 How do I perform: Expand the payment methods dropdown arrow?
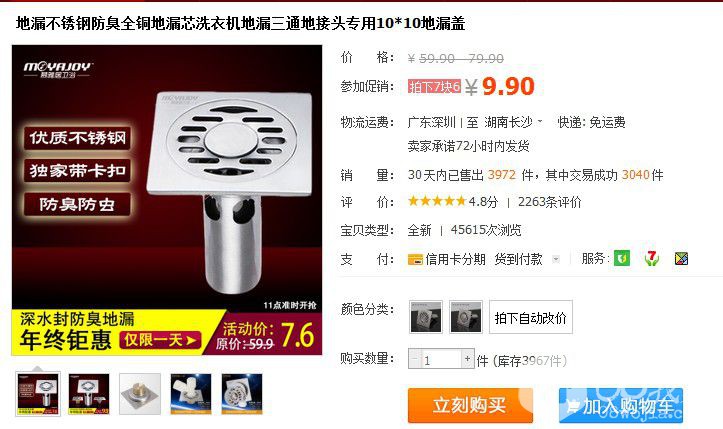click(556, 259)
